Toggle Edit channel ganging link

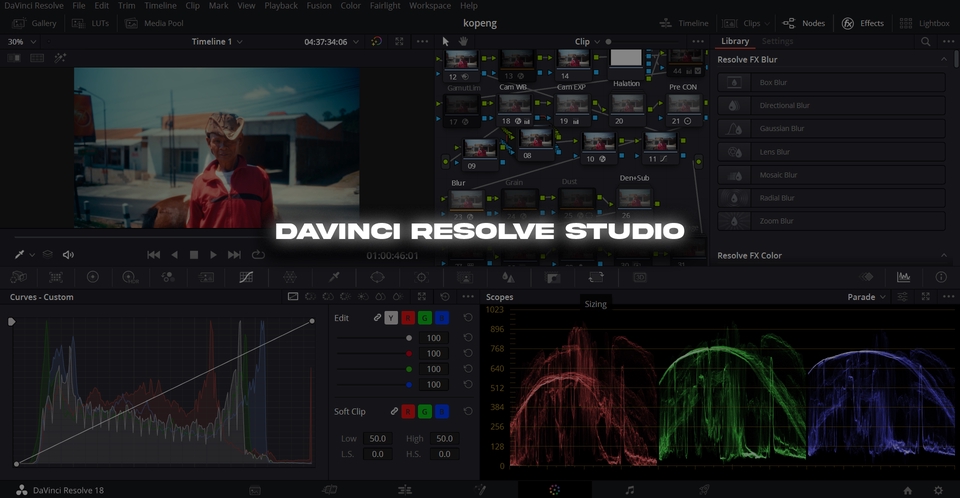pyautogui.click(x=377, y=318)
